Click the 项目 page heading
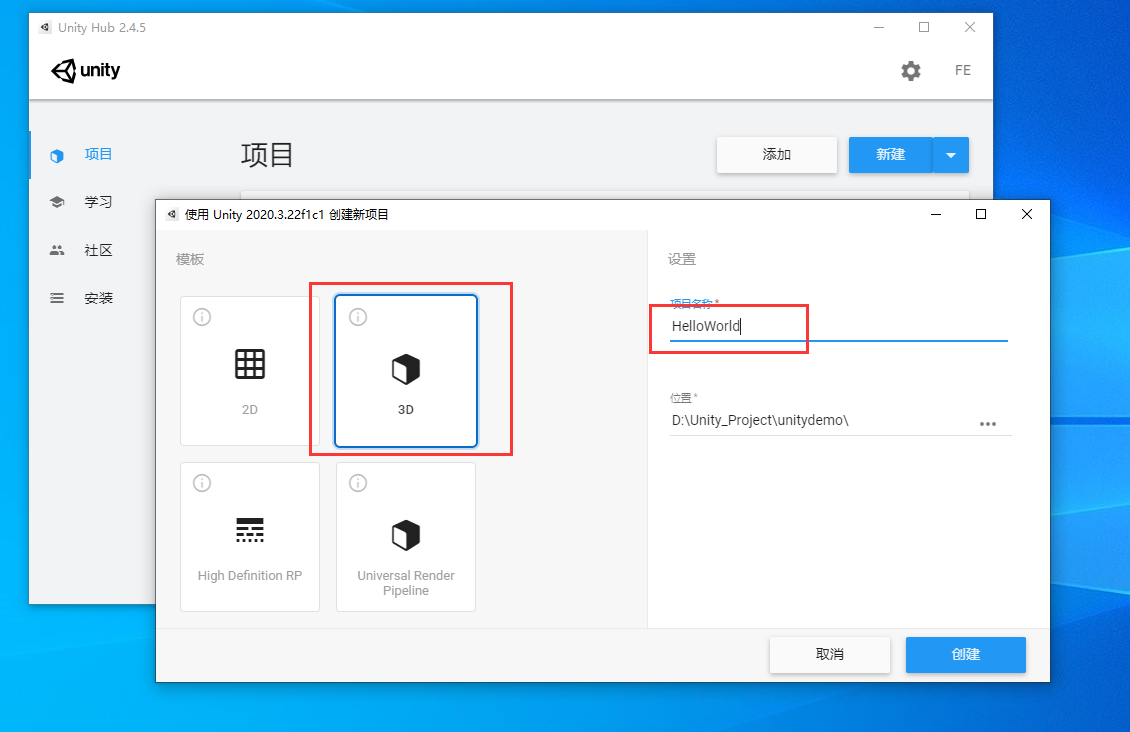The width and height of the screenshot is (1130, 732). point(267,155)
